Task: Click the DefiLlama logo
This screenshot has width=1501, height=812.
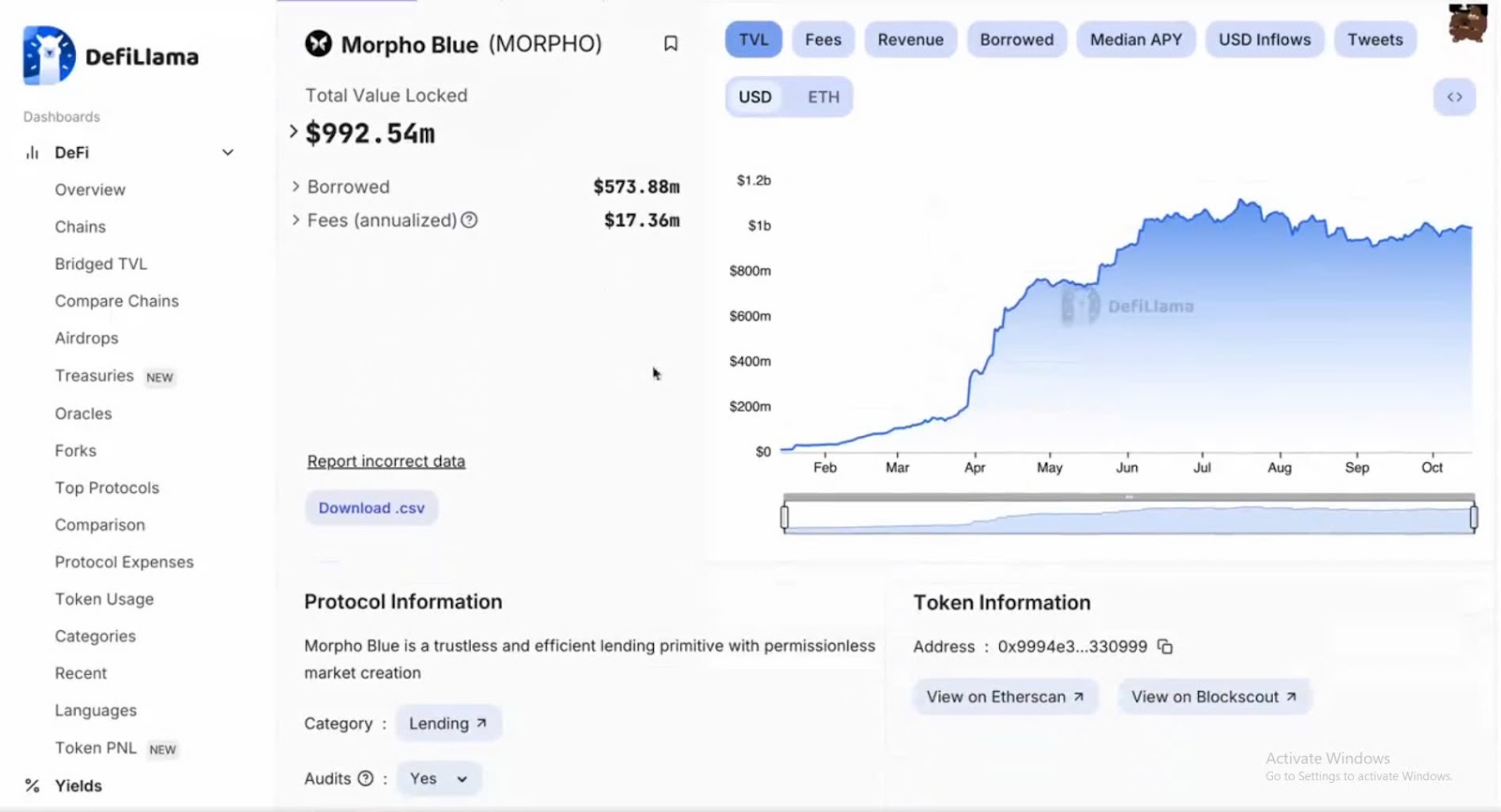Action: coord(111,56)
